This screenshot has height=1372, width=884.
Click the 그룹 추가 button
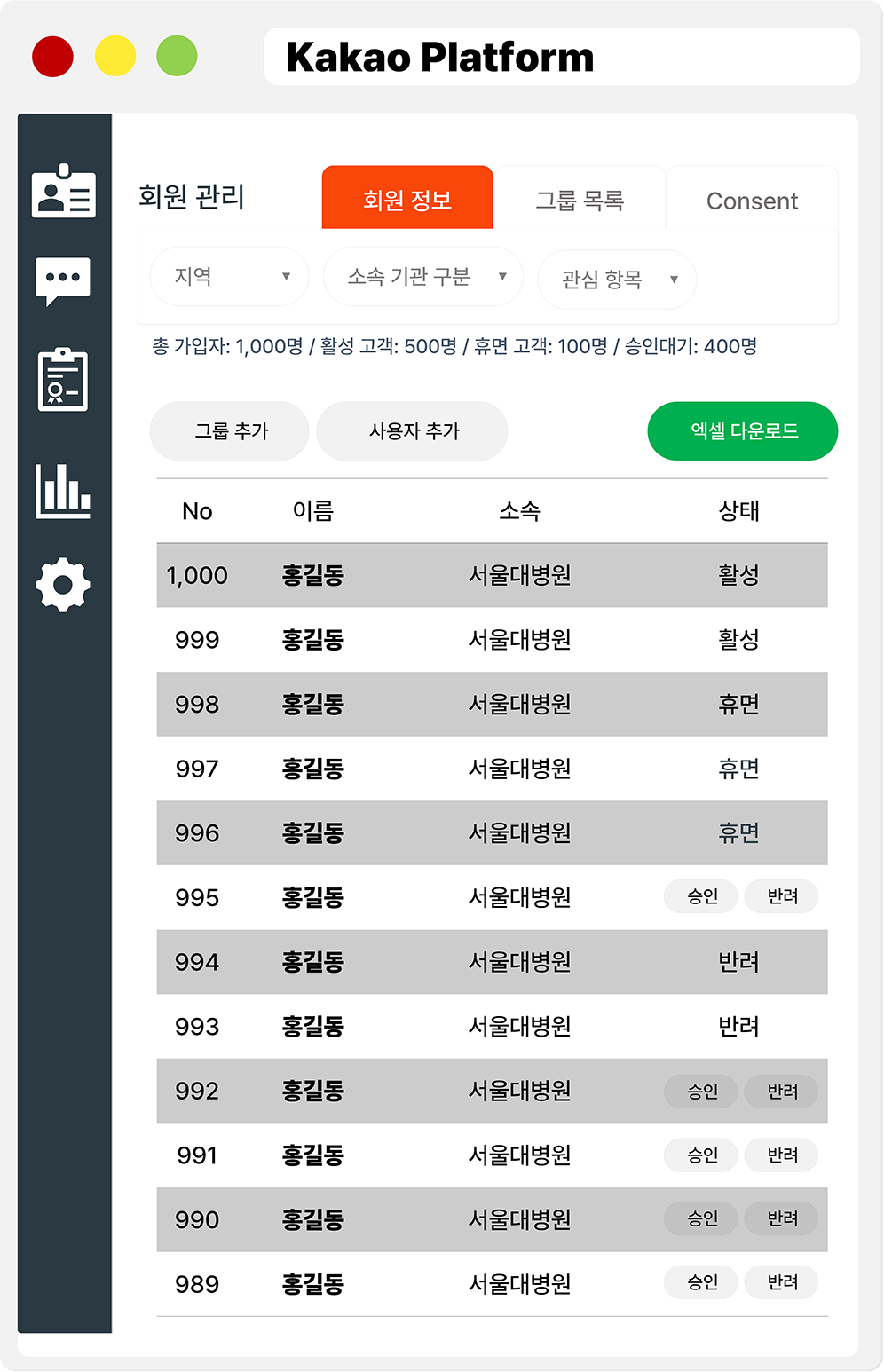pos(230,431)
